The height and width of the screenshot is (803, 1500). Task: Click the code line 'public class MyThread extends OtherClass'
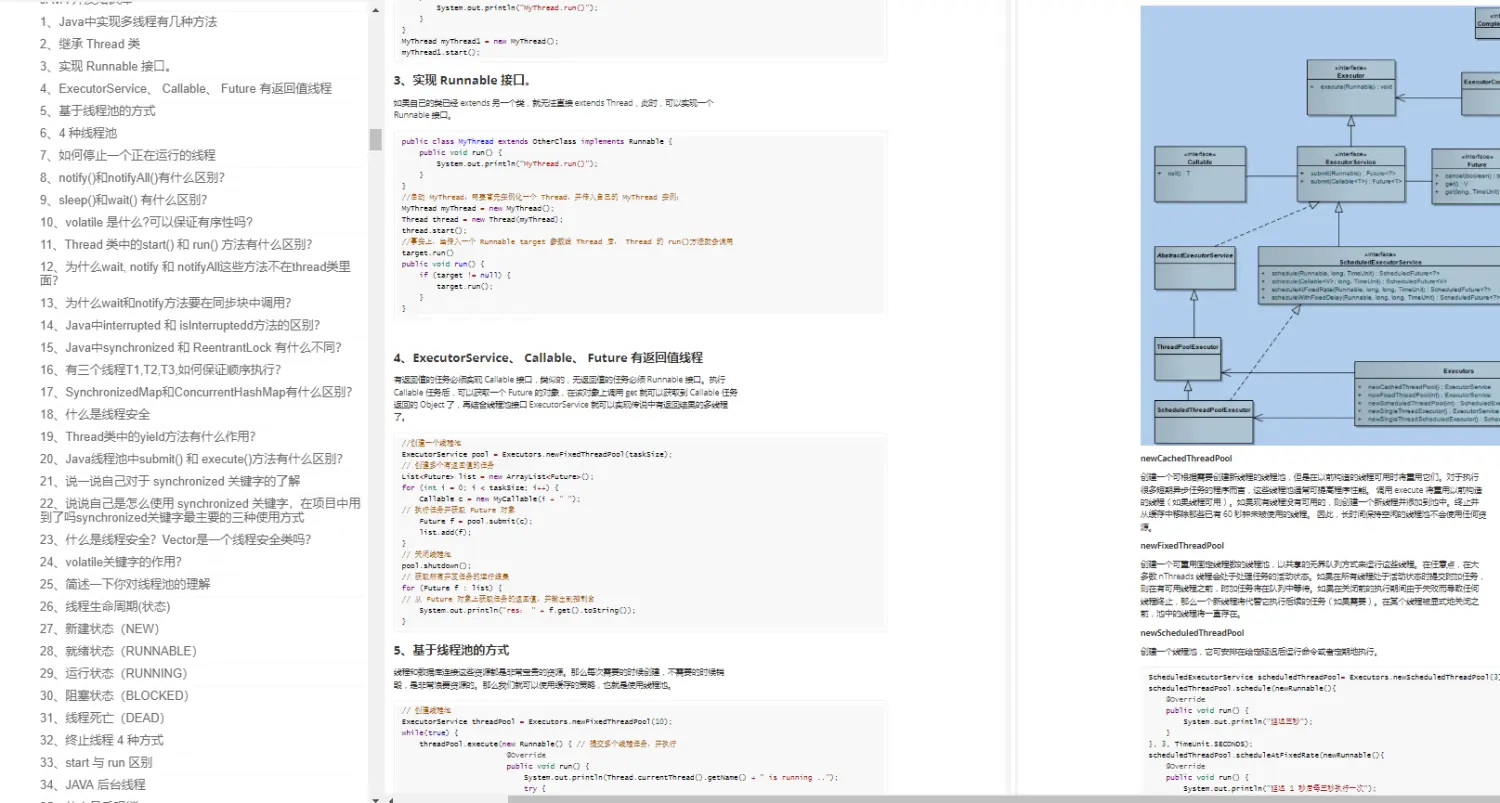(537, 142)
